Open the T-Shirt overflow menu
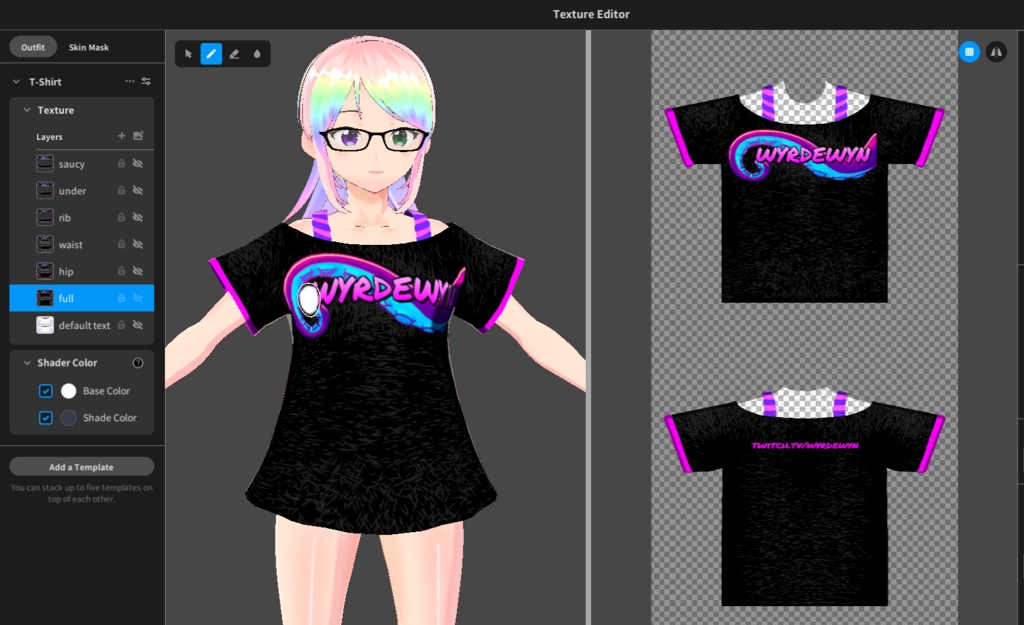1024x625 pixels. (x=130, y=82)
